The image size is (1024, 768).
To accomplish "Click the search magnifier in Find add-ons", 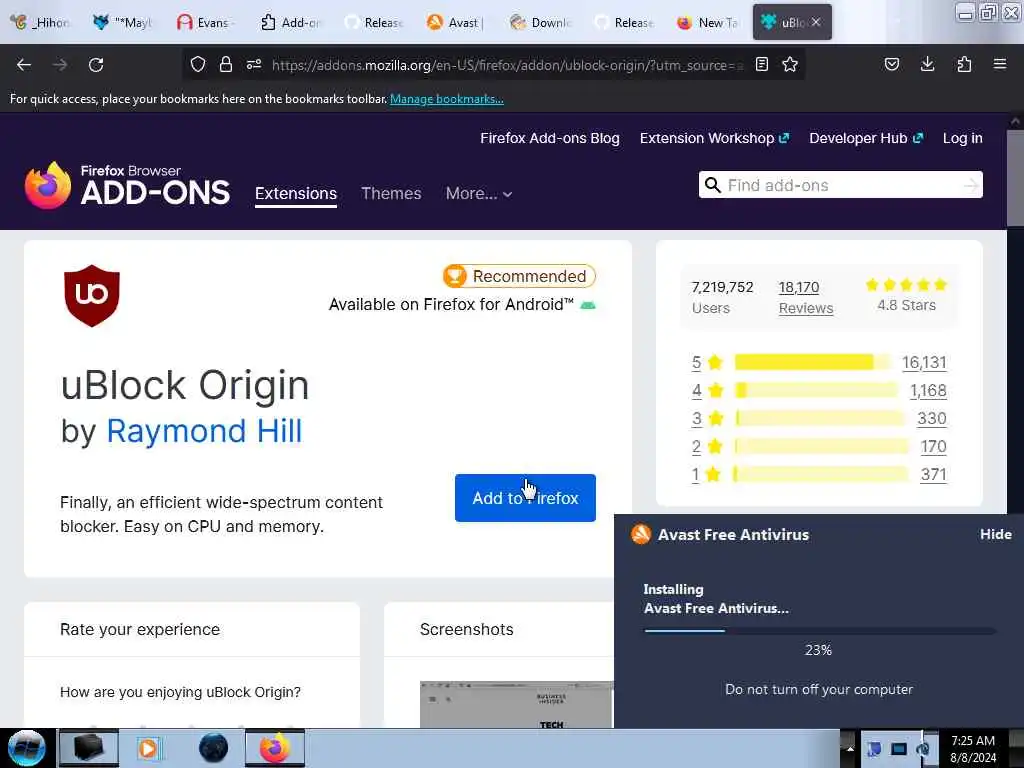I will tap(712, 185).
